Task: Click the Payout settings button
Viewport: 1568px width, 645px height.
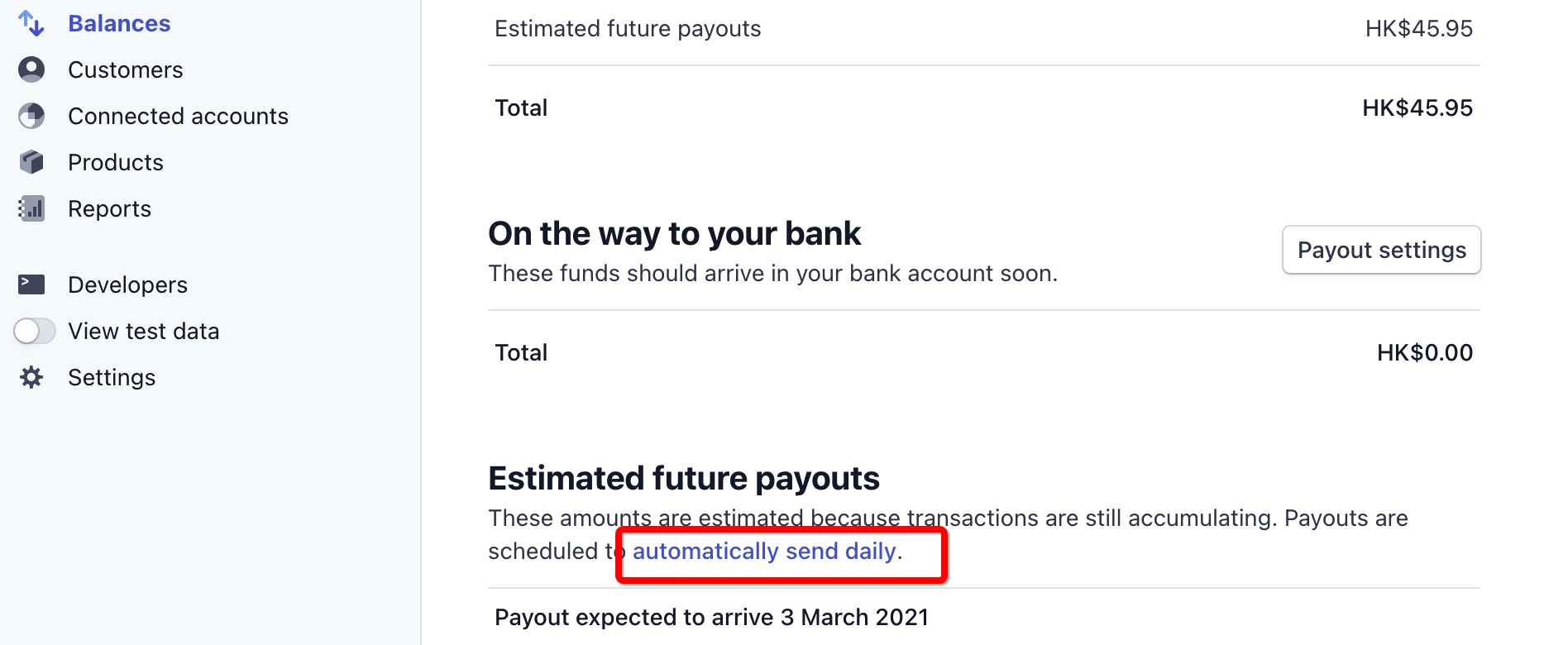Action: click(1380, 250)
